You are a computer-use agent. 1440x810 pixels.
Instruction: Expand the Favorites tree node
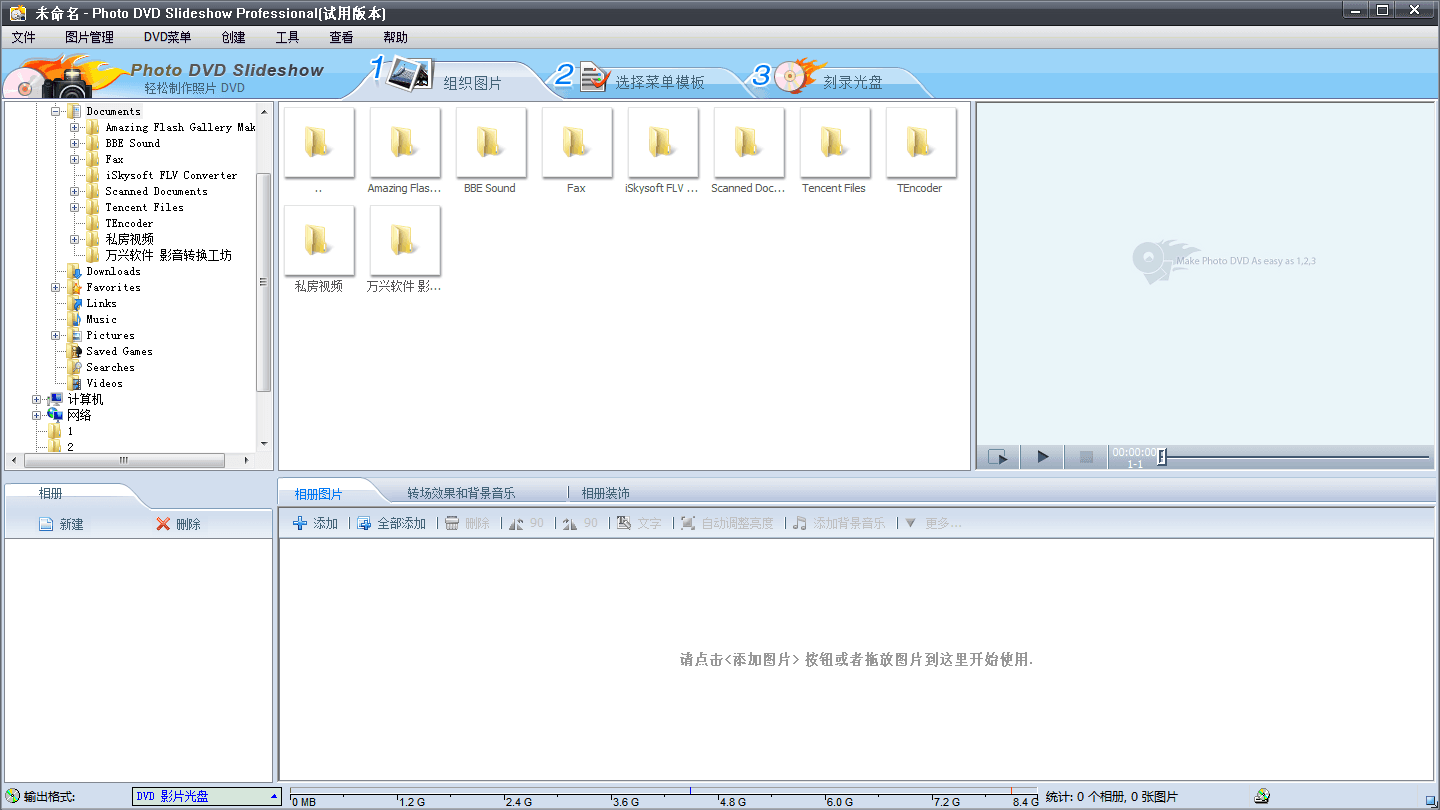[x=56, y=287]
